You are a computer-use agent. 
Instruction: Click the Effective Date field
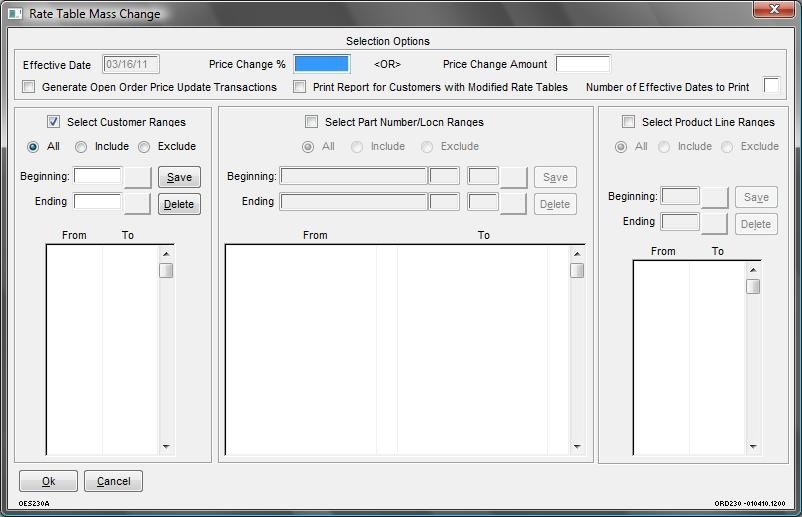point(131,64)
